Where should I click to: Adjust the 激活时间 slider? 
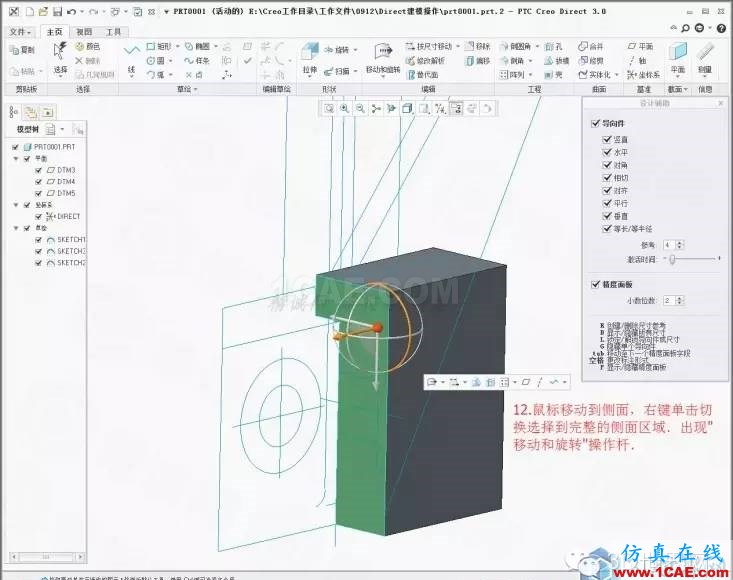coord(672,258)
